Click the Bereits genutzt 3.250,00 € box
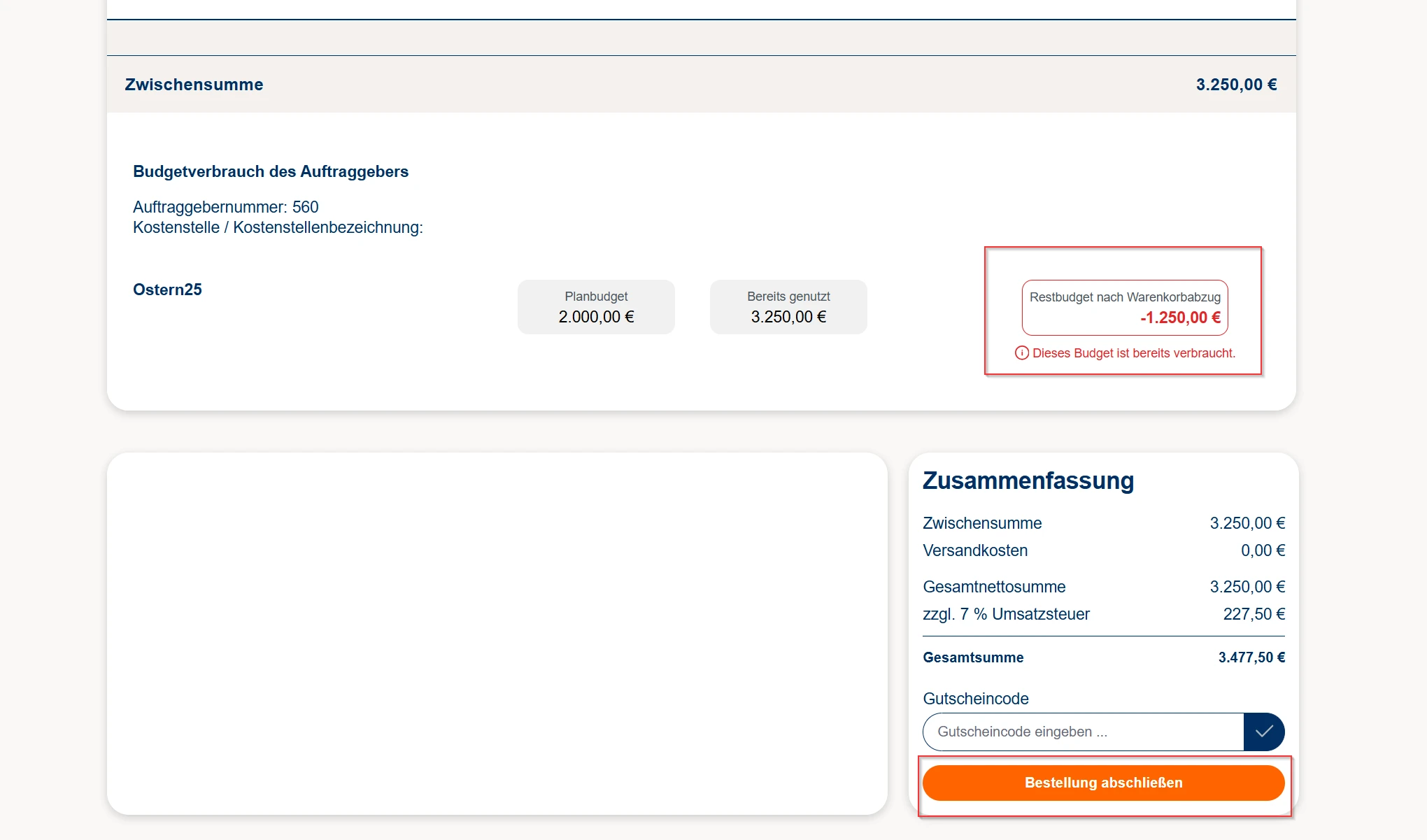Viewport: 1427px width, 840px height. 788,307
